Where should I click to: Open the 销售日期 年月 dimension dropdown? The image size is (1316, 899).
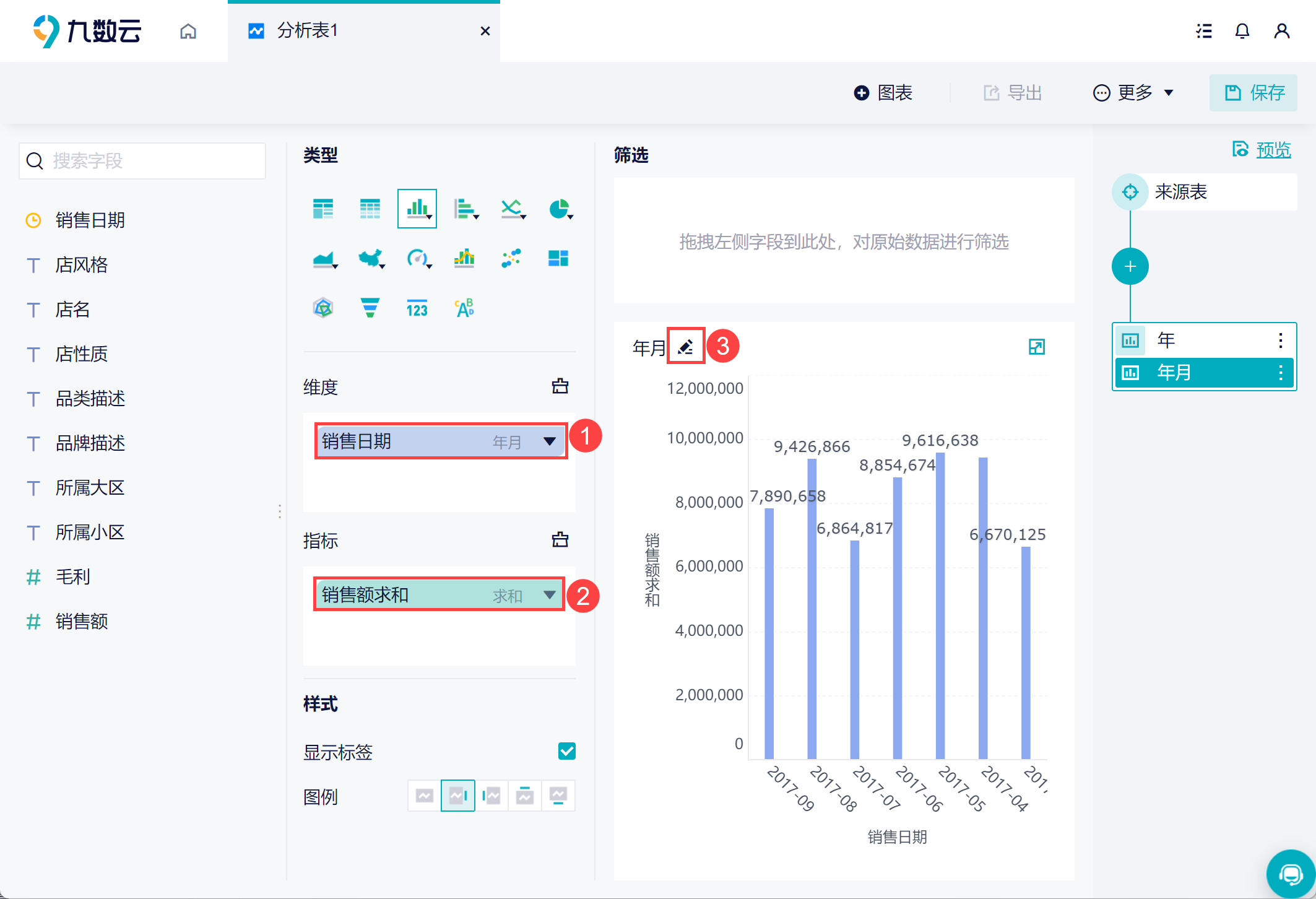pos(549,441)
